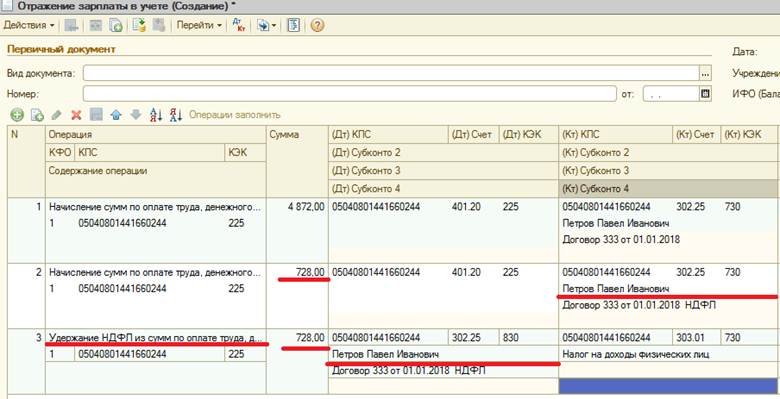Screen dimensions: 780x399
Task: Click Операции заполнить button
Action: (x=235, y=115)
